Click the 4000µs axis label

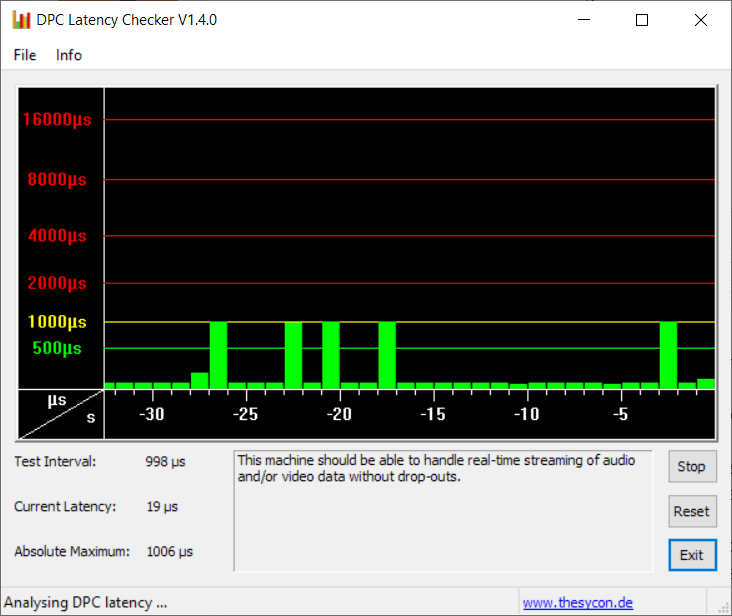[57, 235]
